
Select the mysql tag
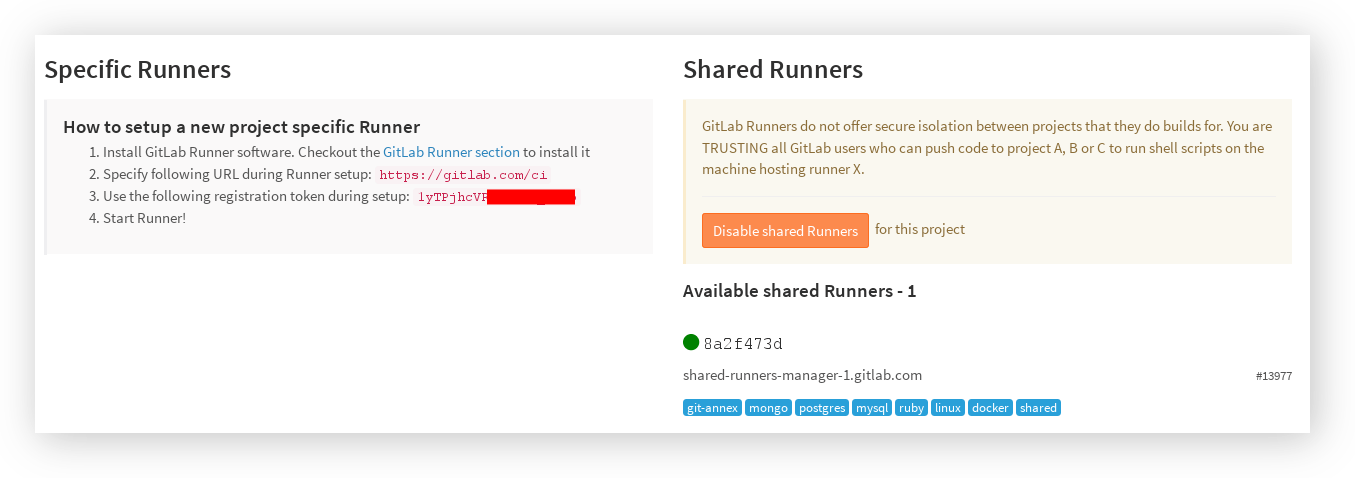click(x=872, y=408)
